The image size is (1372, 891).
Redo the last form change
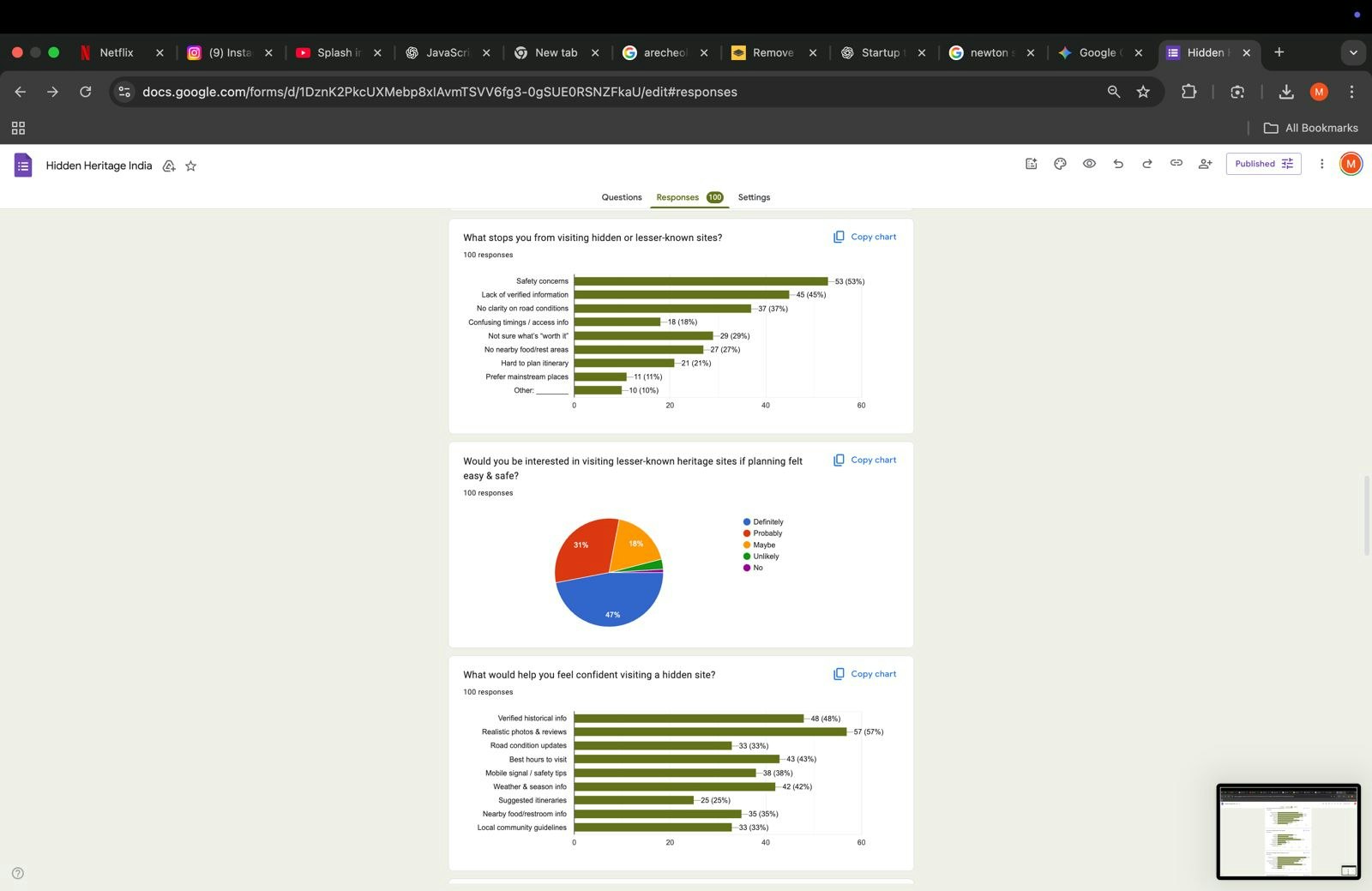pyautogui.click(x=1146, y=164)
